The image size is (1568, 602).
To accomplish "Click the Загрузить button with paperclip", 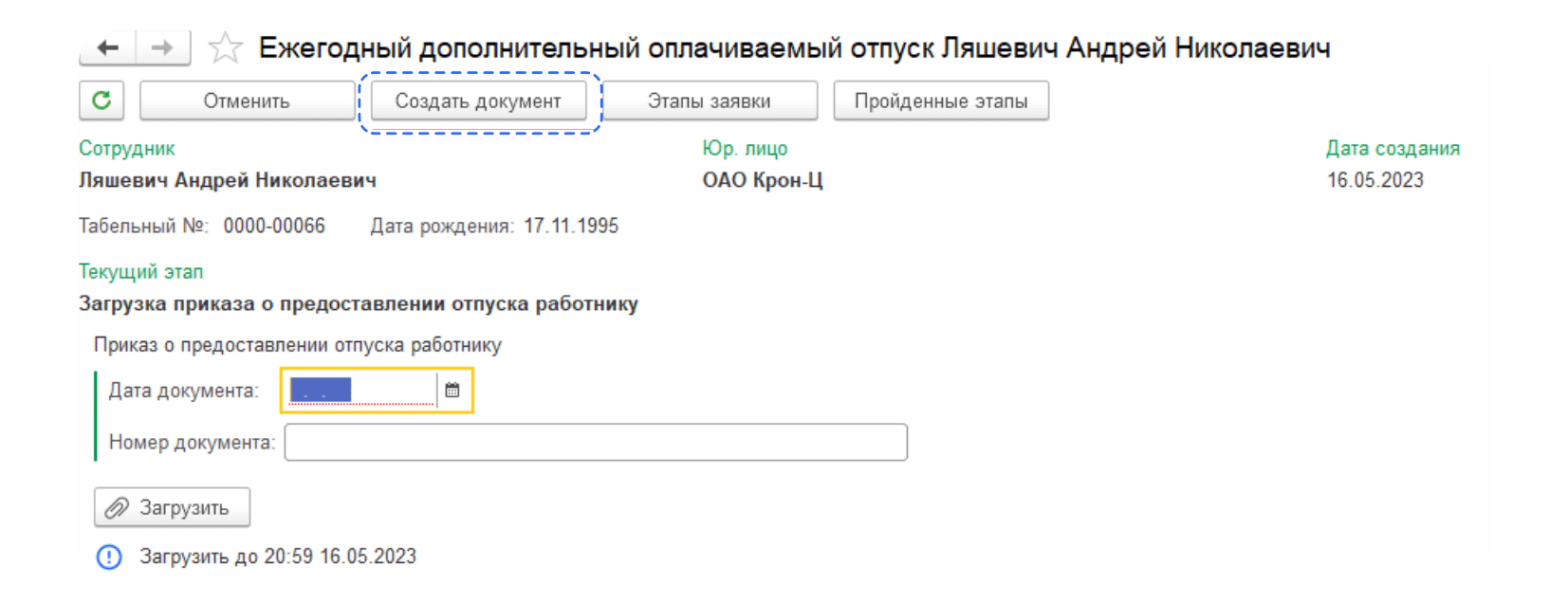I will pos(172,507).
